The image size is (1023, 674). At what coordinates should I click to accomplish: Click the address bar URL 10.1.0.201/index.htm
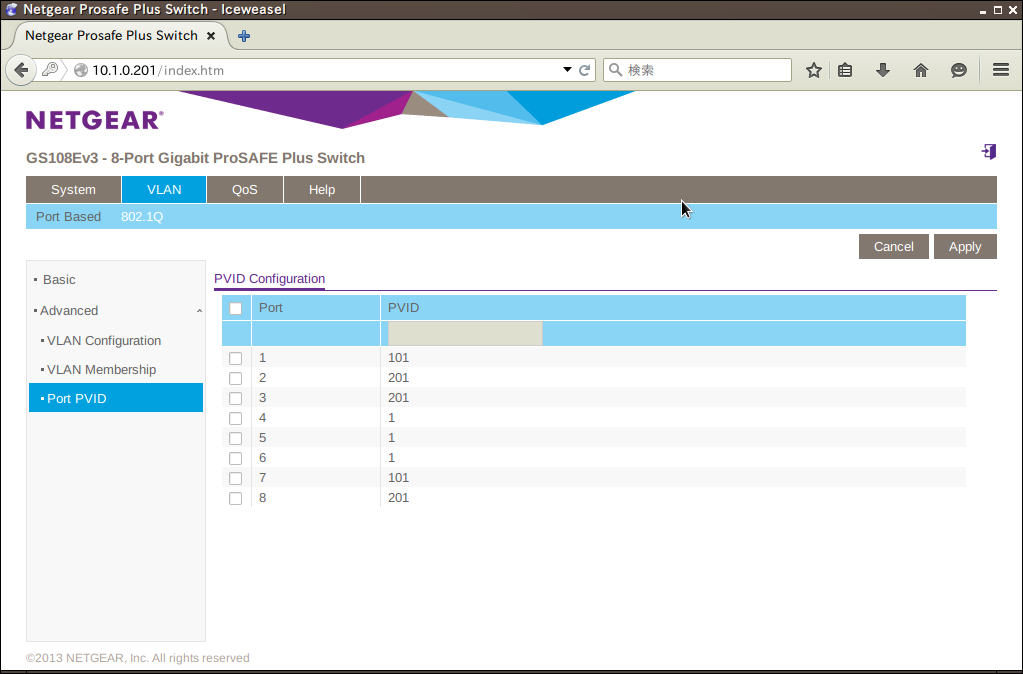pos(158,70)
